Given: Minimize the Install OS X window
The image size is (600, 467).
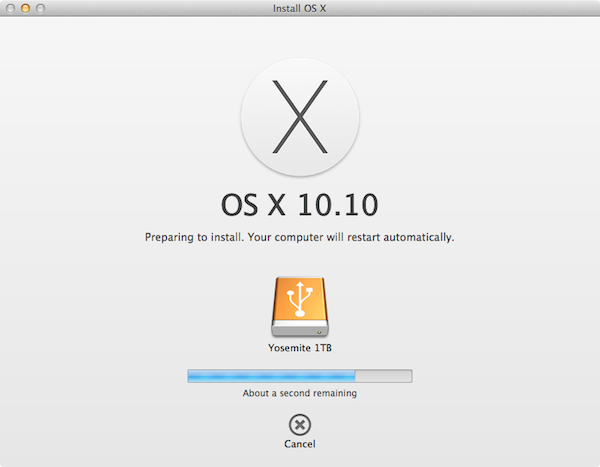Looking at the screenshot, I should pos(25,8).
